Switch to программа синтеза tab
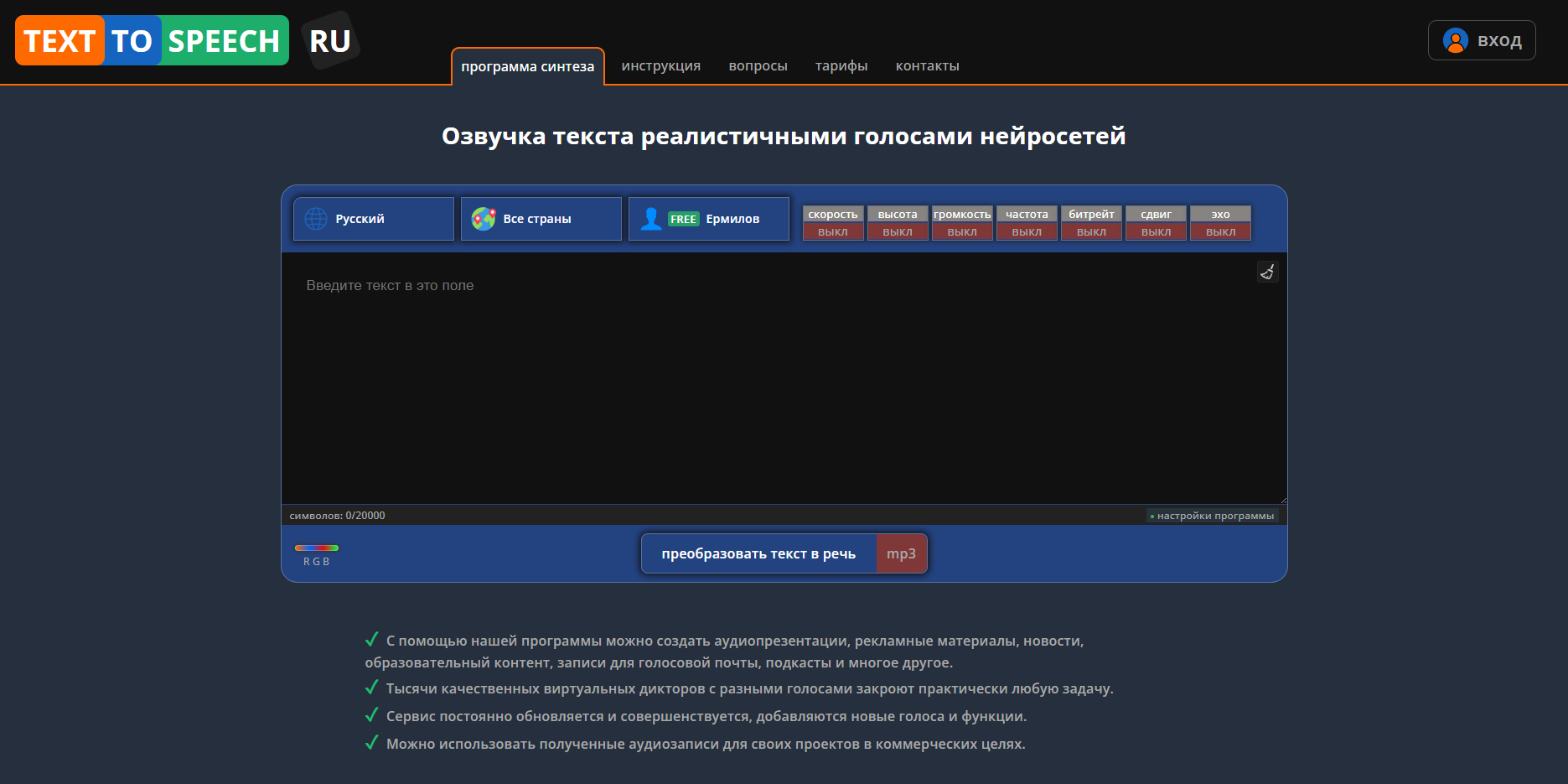Image resolution: width=1568 pixels, height=784 pixels. (x=528, y=66)
